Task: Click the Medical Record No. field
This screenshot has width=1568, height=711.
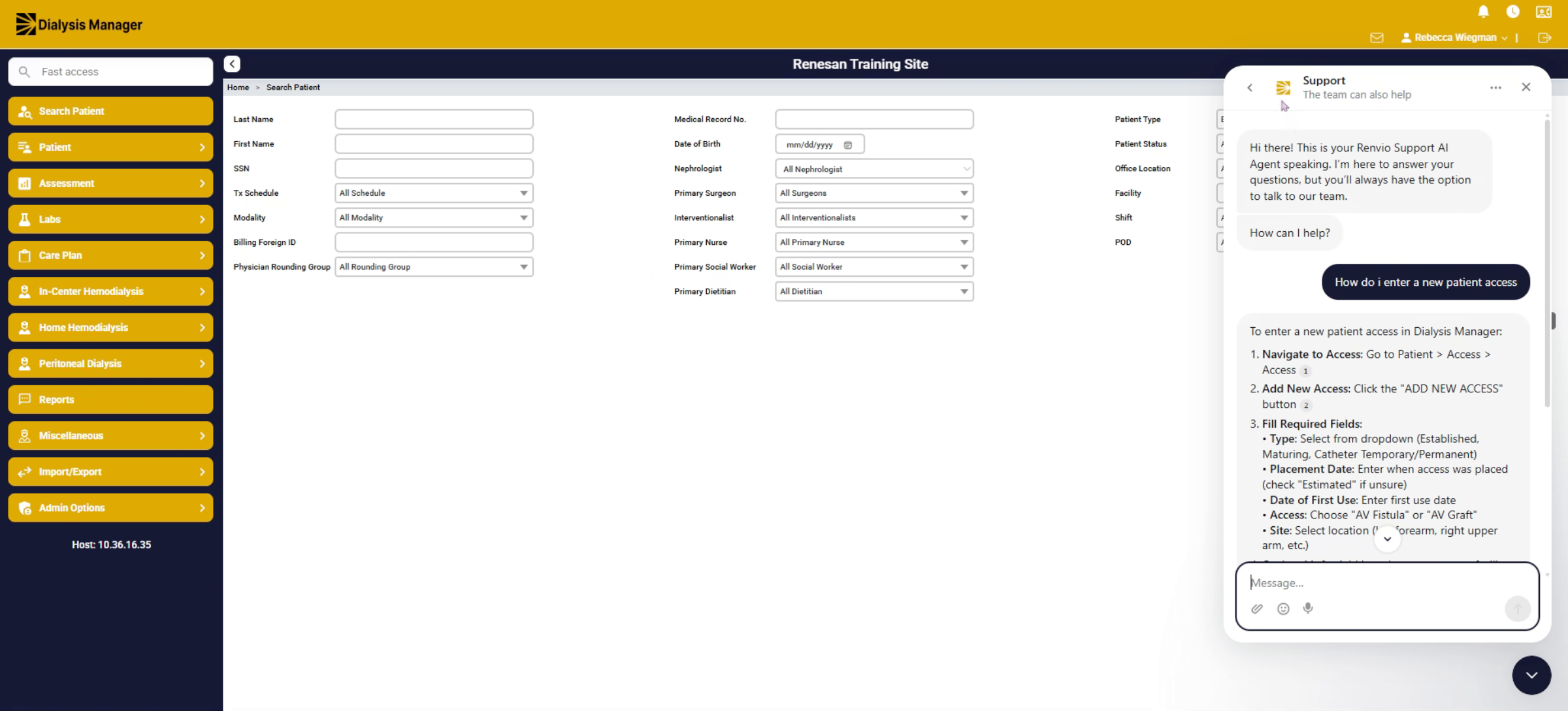Action: pyautogui.click(x=874, y=119)
